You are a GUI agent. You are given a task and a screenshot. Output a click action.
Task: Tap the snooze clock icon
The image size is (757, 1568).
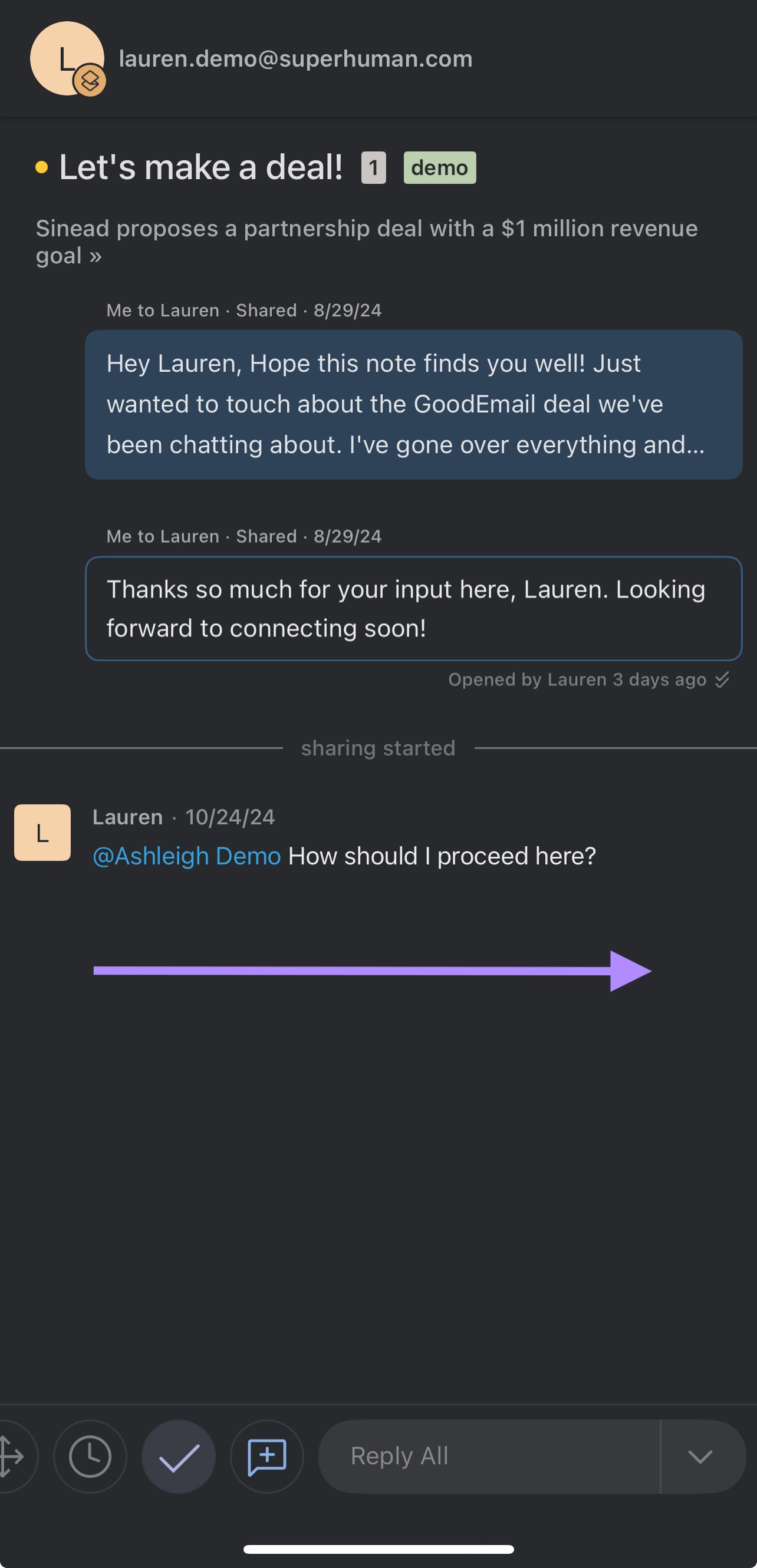pos(90,1457)
